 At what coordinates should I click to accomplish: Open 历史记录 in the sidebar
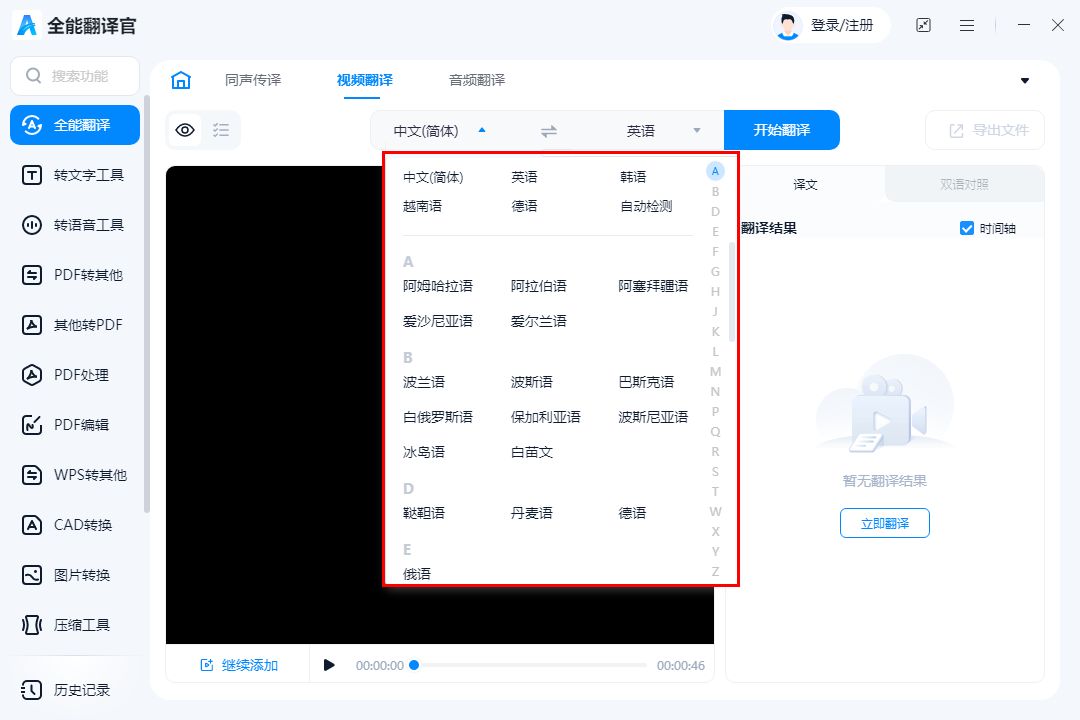click(x=75, y=690)
